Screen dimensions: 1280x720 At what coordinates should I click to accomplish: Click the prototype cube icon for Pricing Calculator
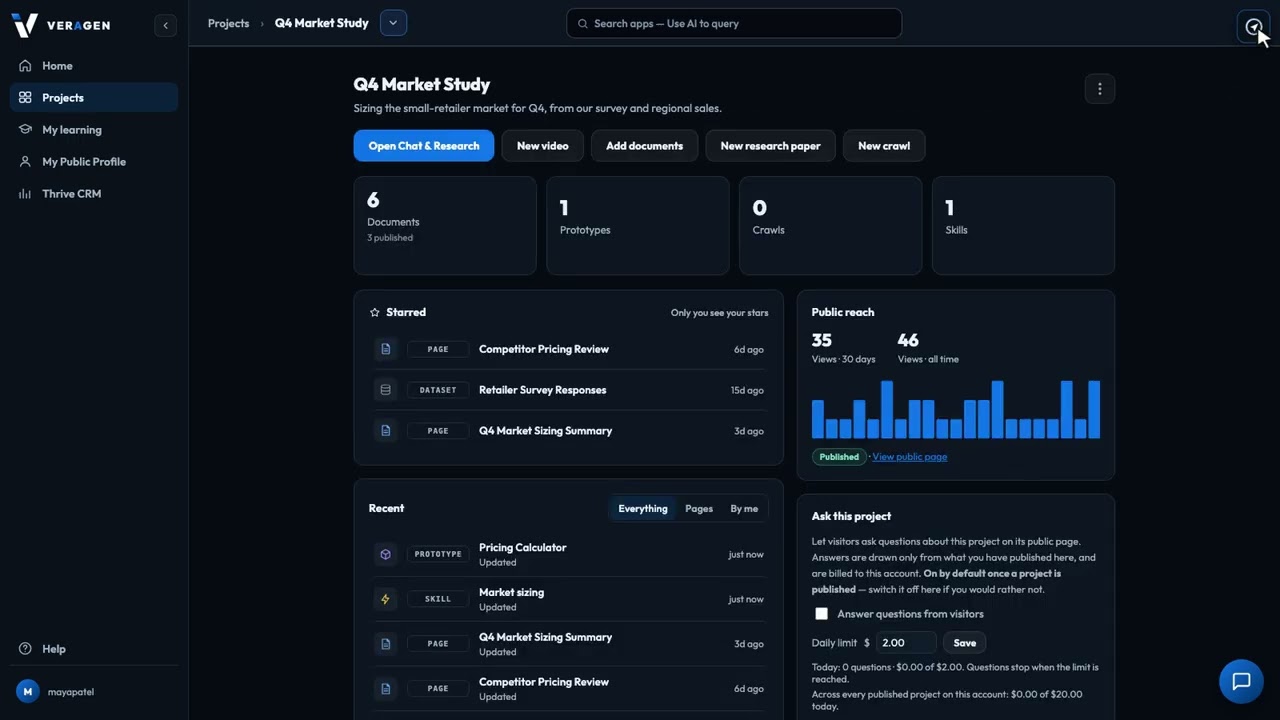[386, 554]
